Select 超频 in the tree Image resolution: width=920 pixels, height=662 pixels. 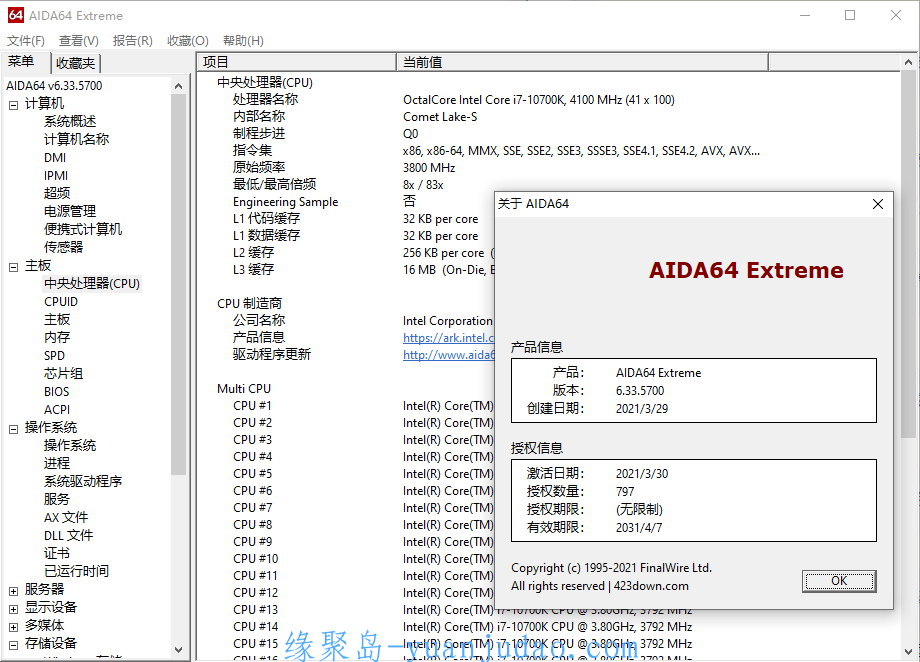pyautogui.click(x=57, y=193)
